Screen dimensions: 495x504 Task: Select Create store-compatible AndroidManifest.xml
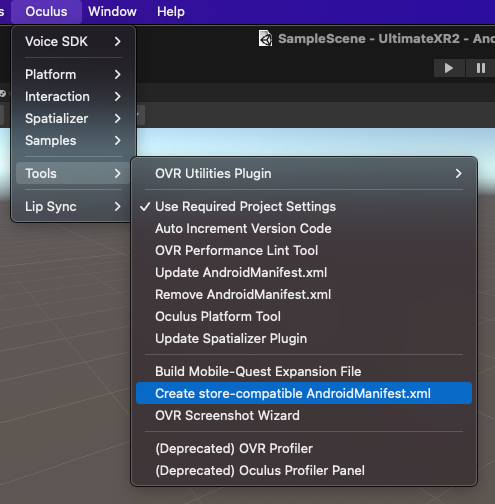pos(304,393)
